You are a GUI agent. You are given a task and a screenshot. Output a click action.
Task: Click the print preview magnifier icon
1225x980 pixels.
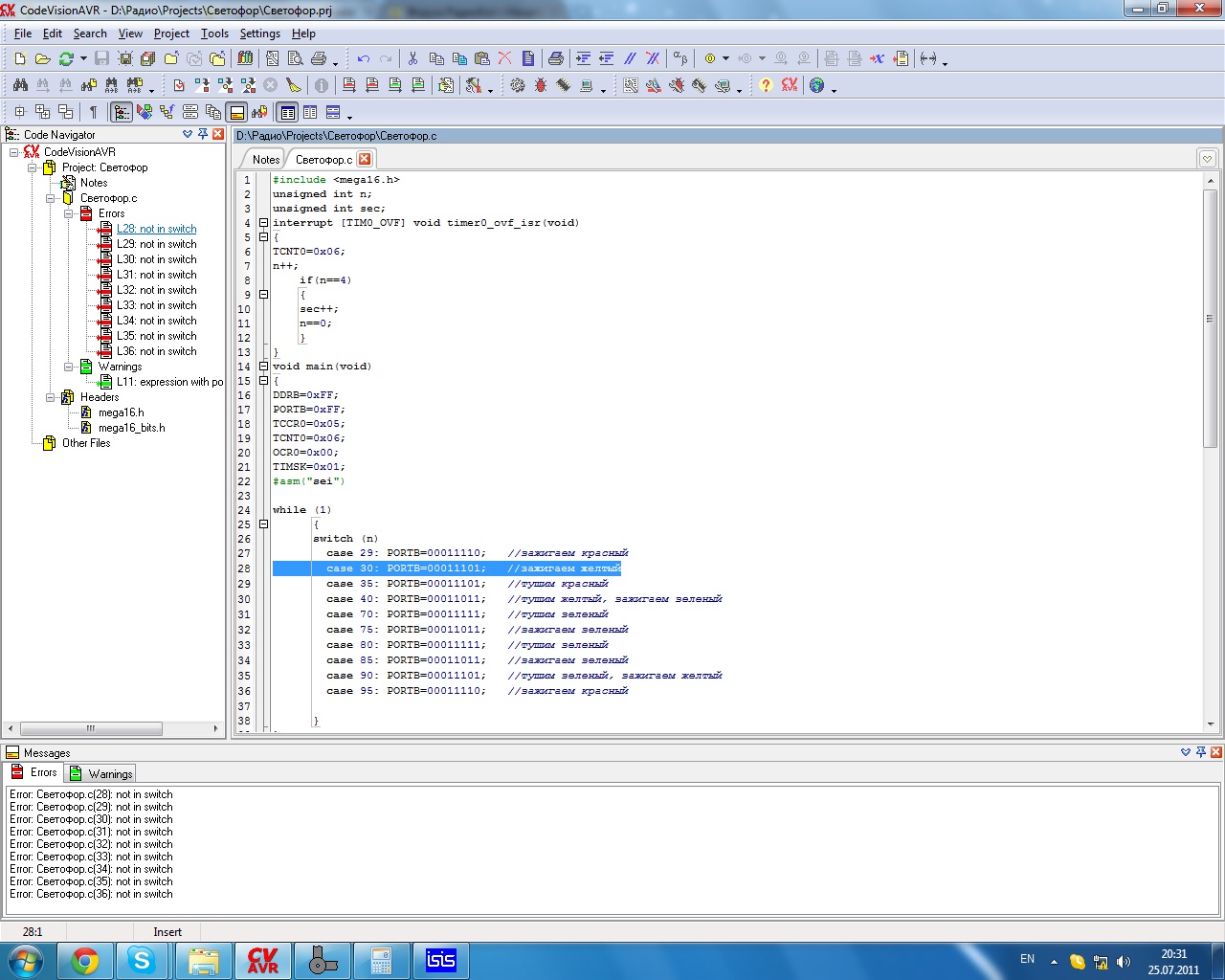296,59
